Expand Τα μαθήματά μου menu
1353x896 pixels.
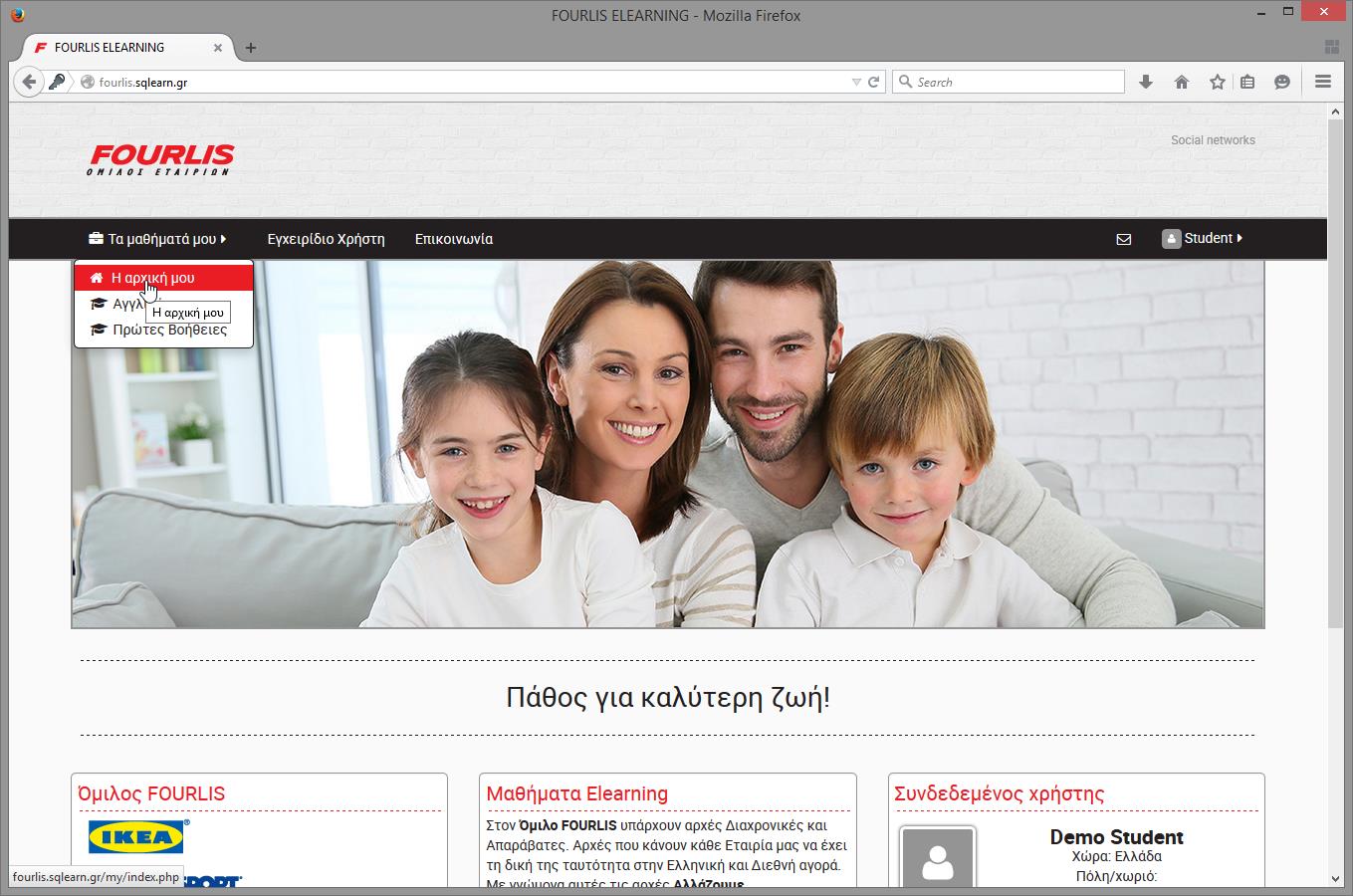[157, 239]
